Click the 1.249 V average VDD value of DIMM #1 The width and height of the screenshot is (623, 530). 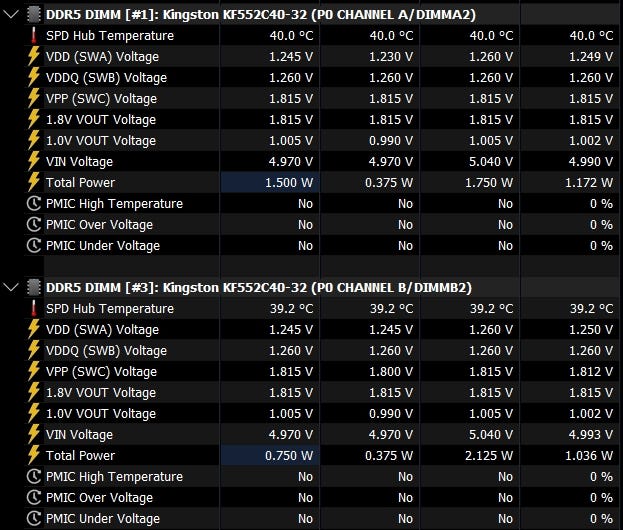tap(591, 56)
